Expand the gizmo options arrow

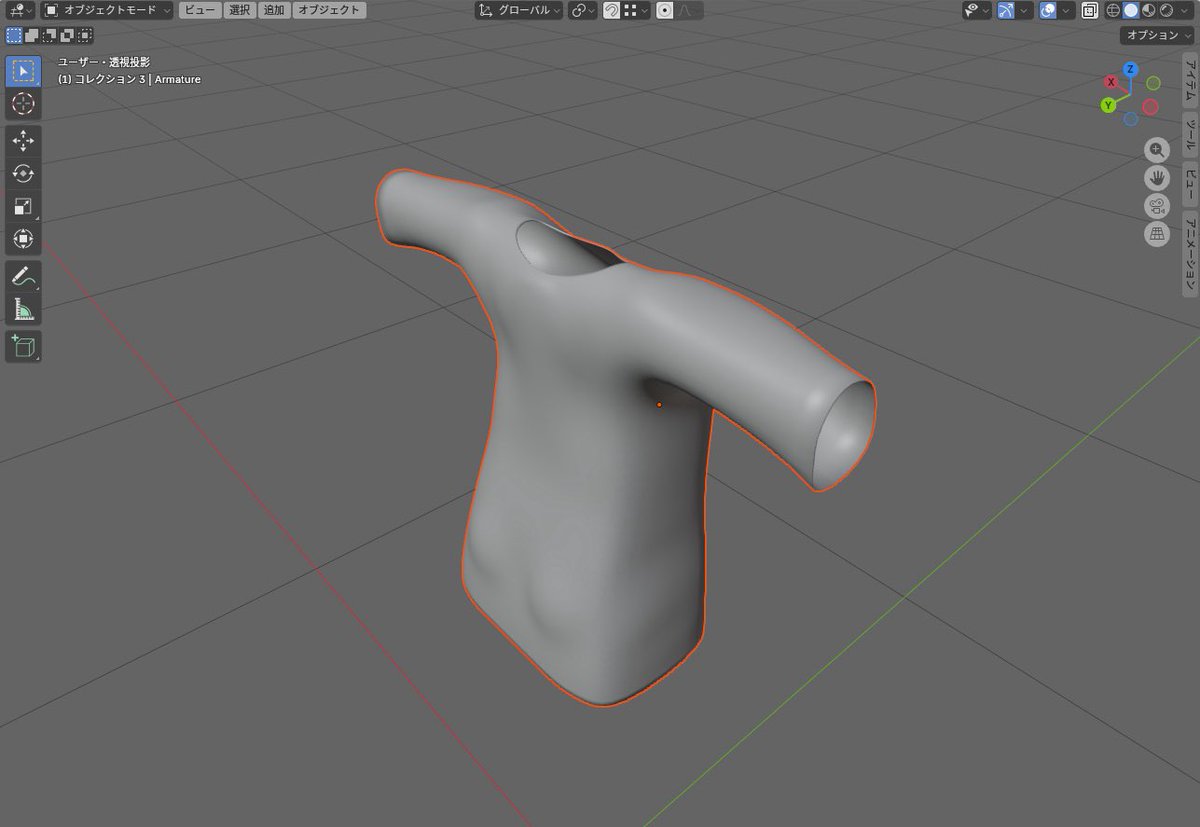(x=1025, y=10)
